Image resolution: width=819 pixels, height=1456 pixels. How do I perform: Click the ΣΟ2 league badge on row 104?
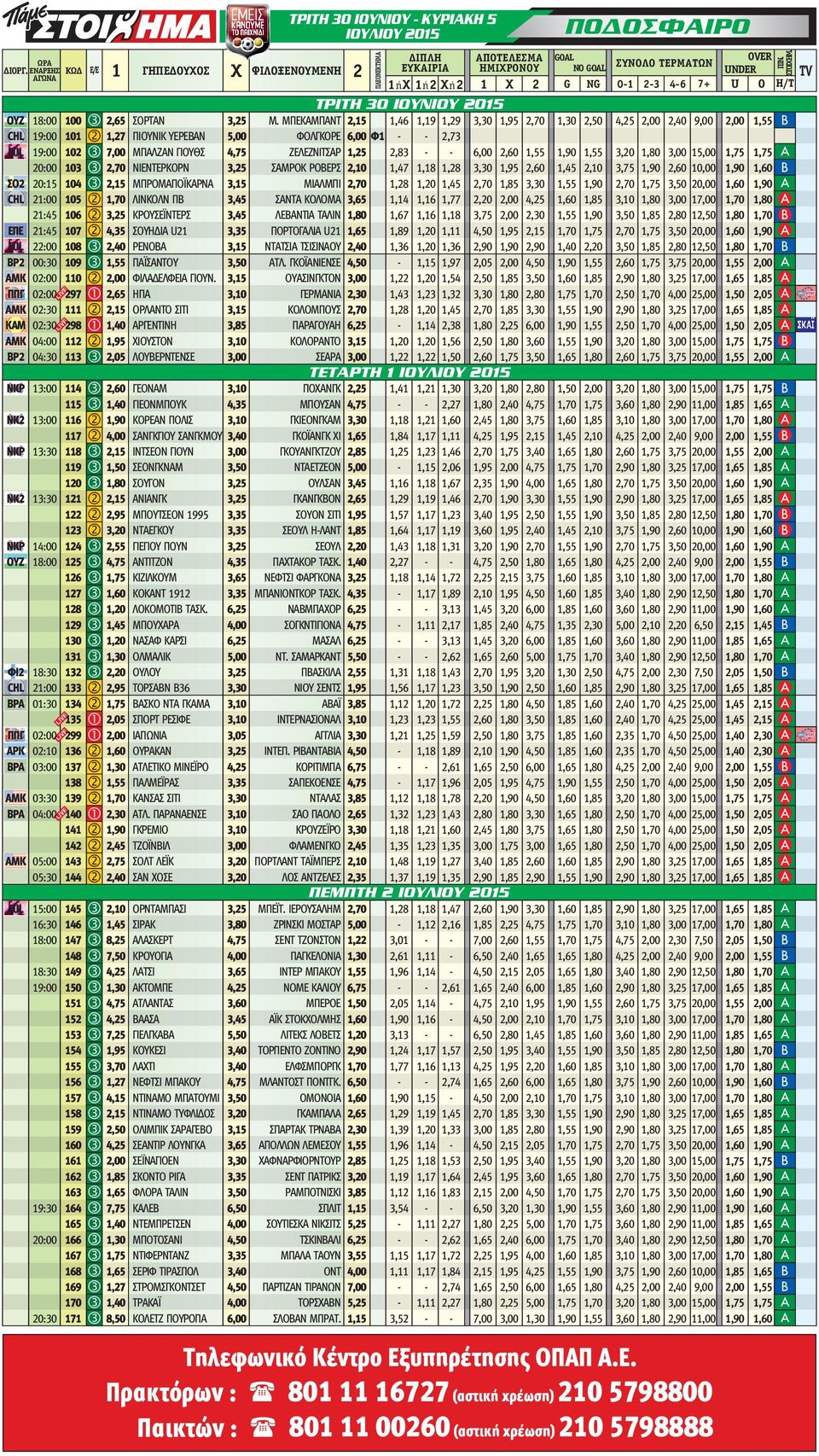point(15,183)
